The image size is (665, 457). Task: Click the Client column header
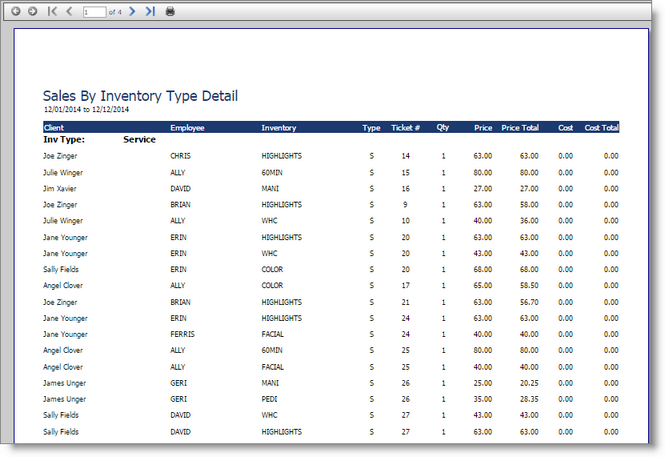tap(54, 128)
